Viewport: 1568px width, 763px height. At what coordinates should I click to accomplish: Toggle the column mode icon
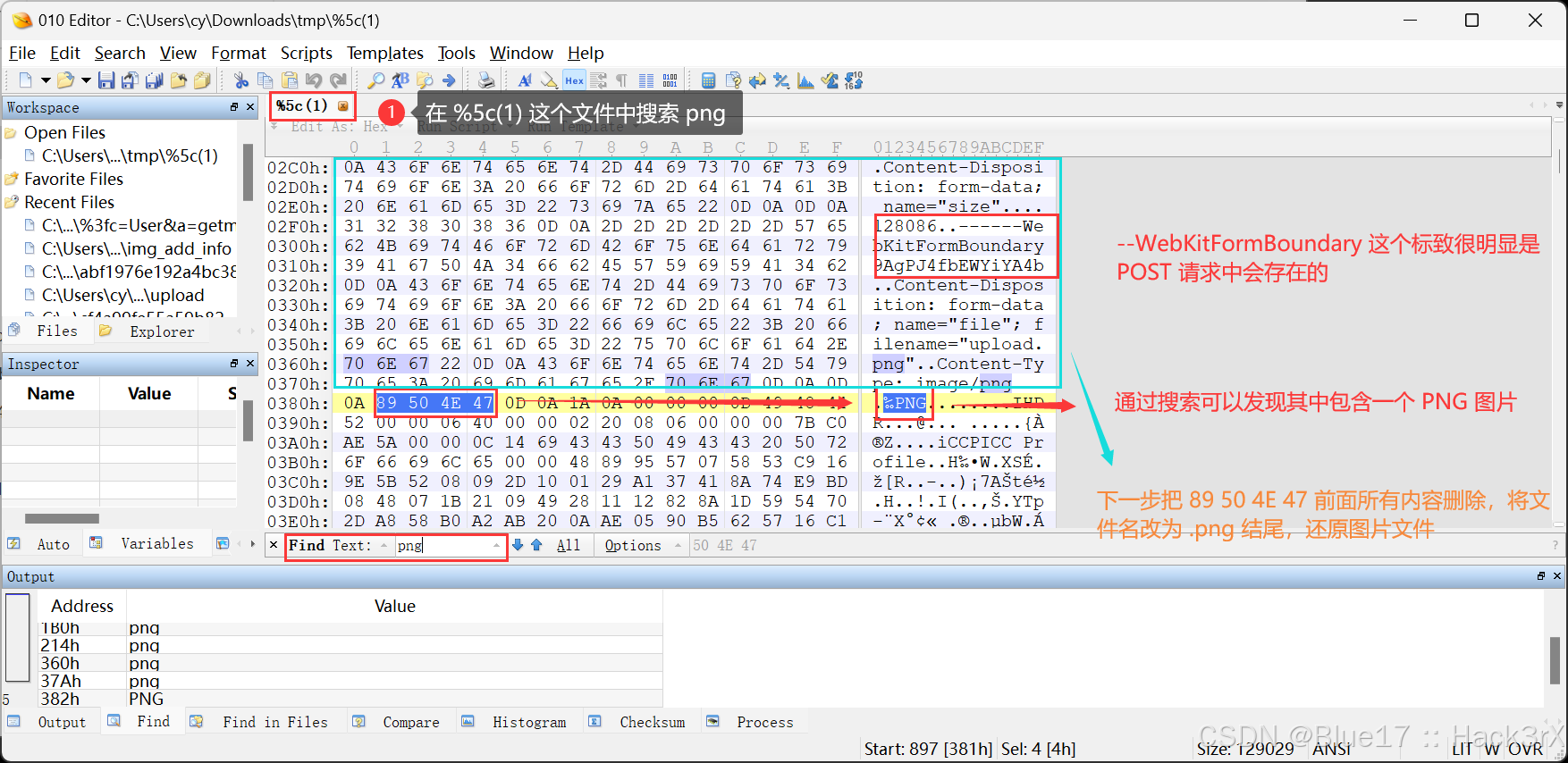click(x=646, y=80)
